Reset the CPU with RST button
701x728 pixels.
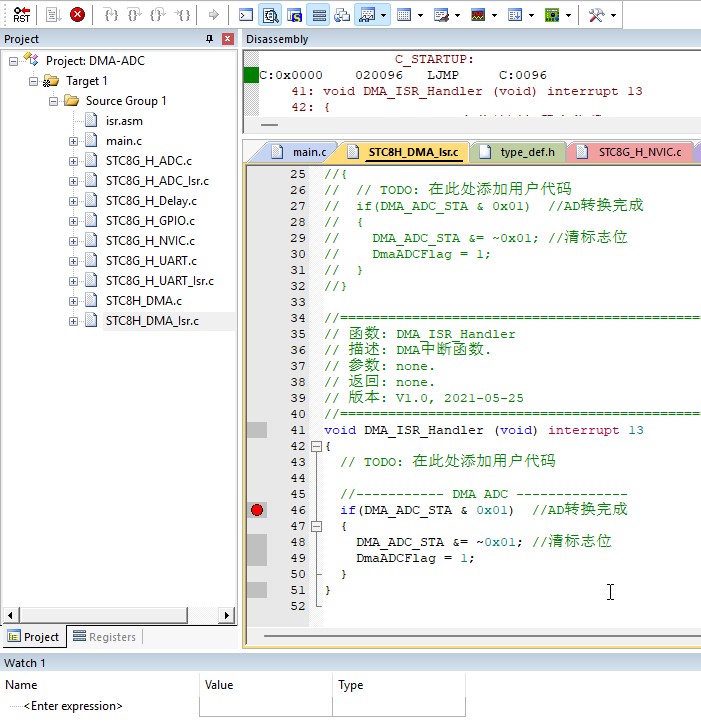click(21, 15)
